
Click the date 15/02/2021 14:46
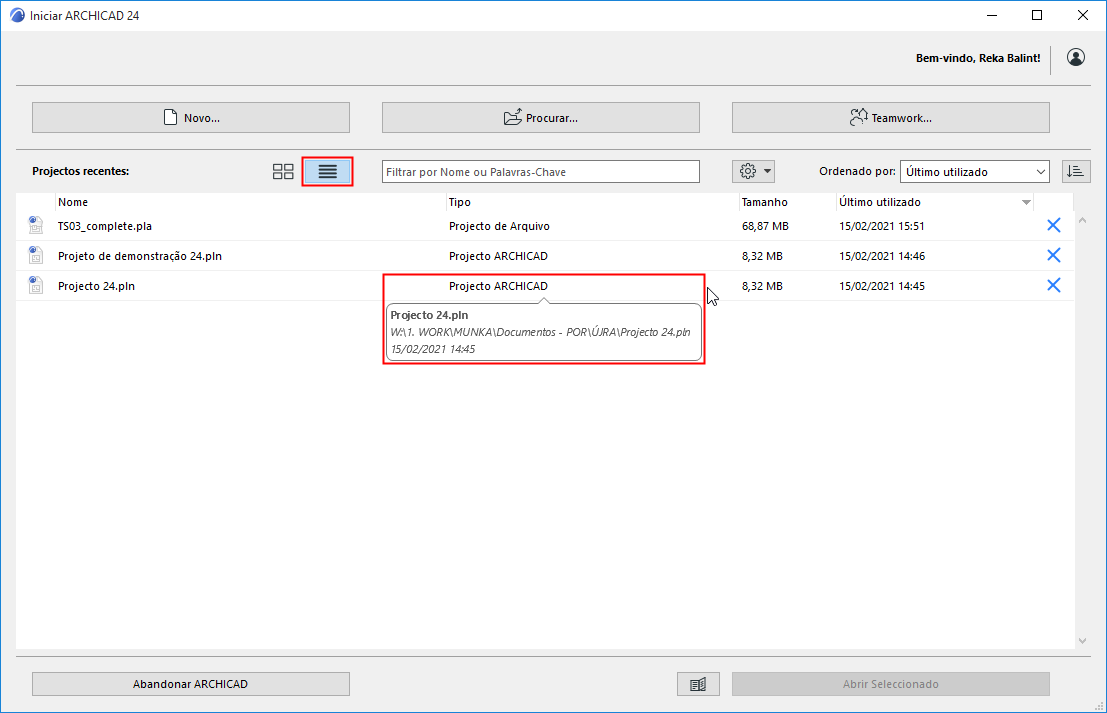(x=882, y=256)
